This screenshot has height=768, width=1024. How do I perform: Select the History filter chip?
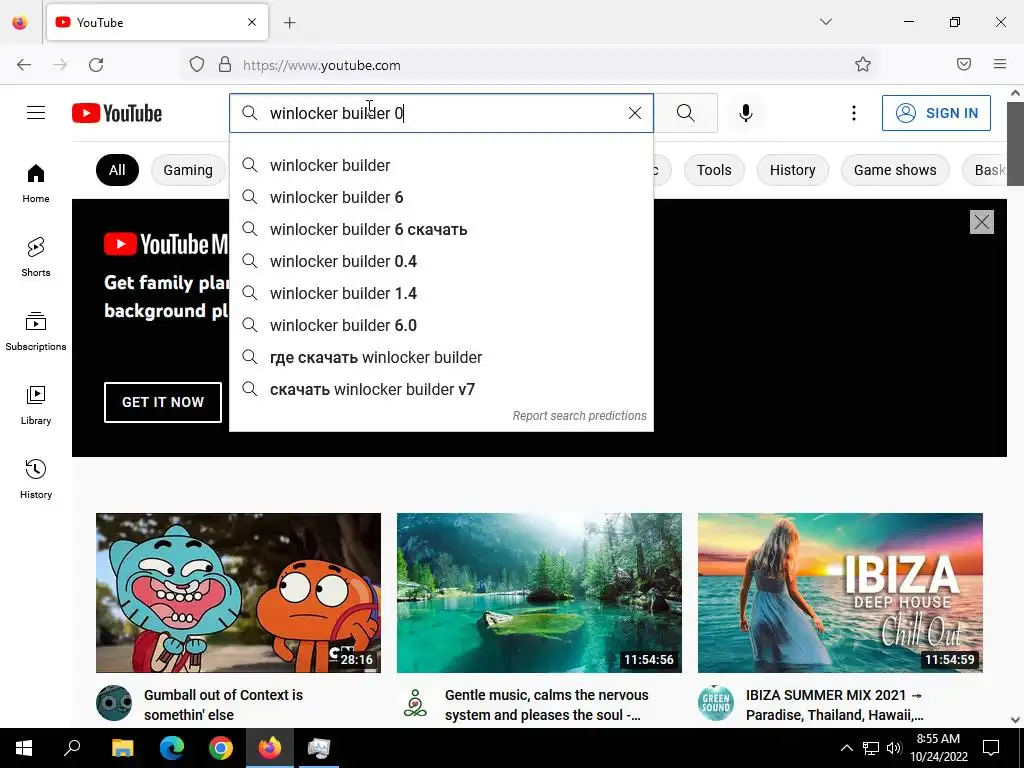point(792,170)
